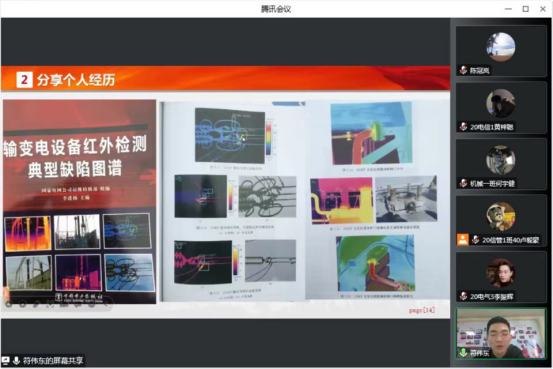Click muted microphone icon on 机械一班 tile
553x369 pixels.
click(x=463, y=183)
